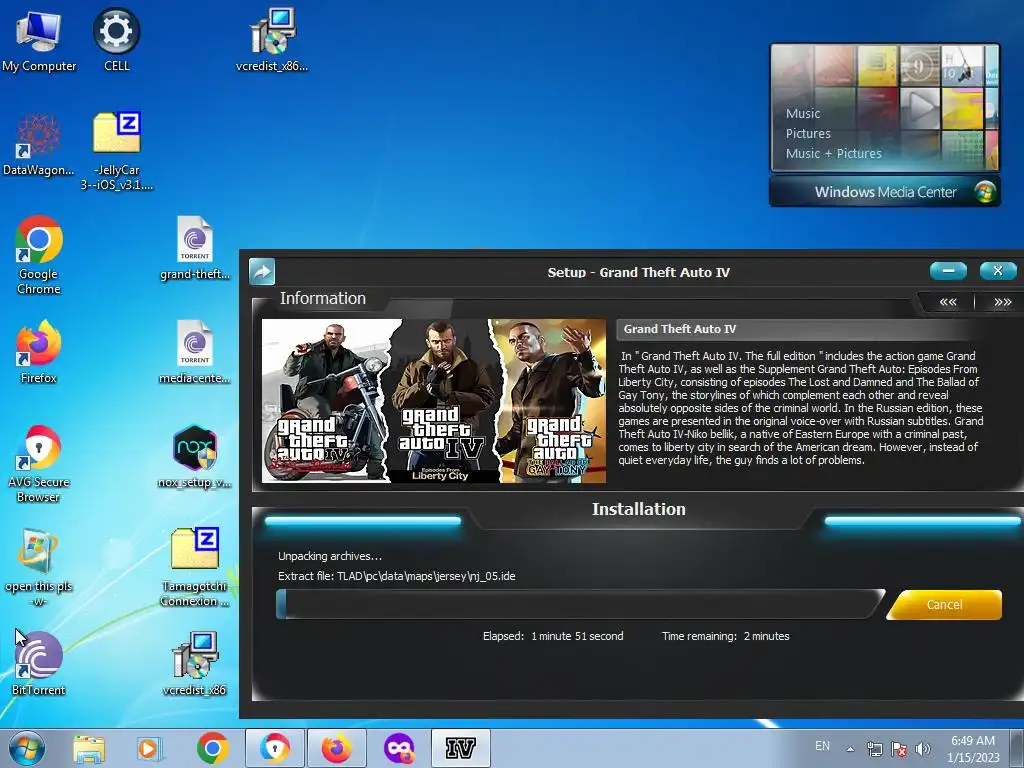1024x768 pixels.
Task: Open the network status tray icon
Action: pos(874,749)
